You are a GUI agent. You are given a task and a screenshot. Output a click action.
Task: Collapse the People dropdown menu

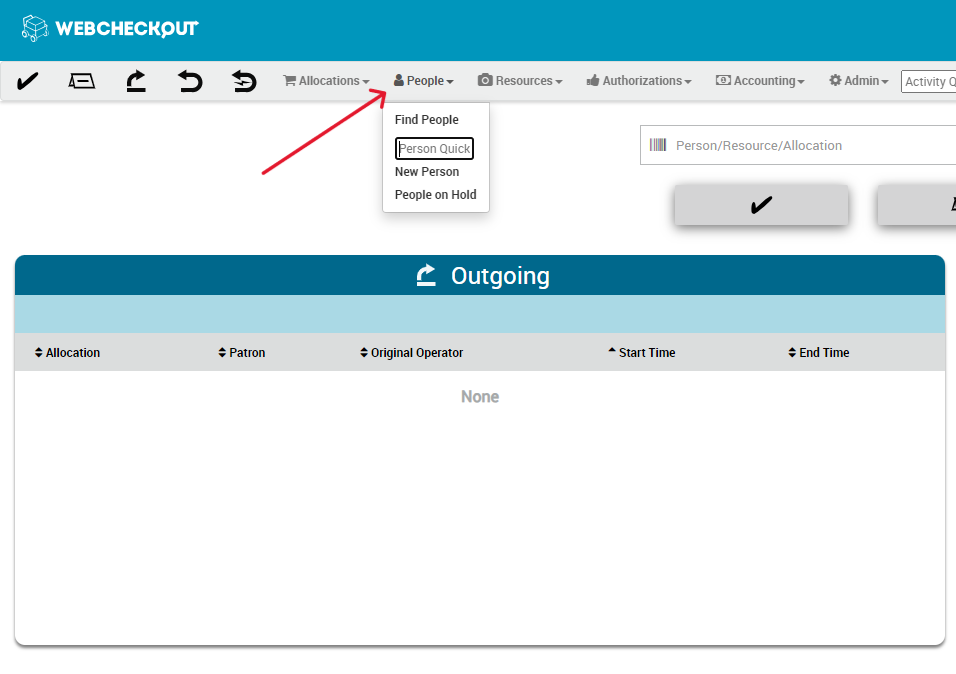(x=424, y=81)
